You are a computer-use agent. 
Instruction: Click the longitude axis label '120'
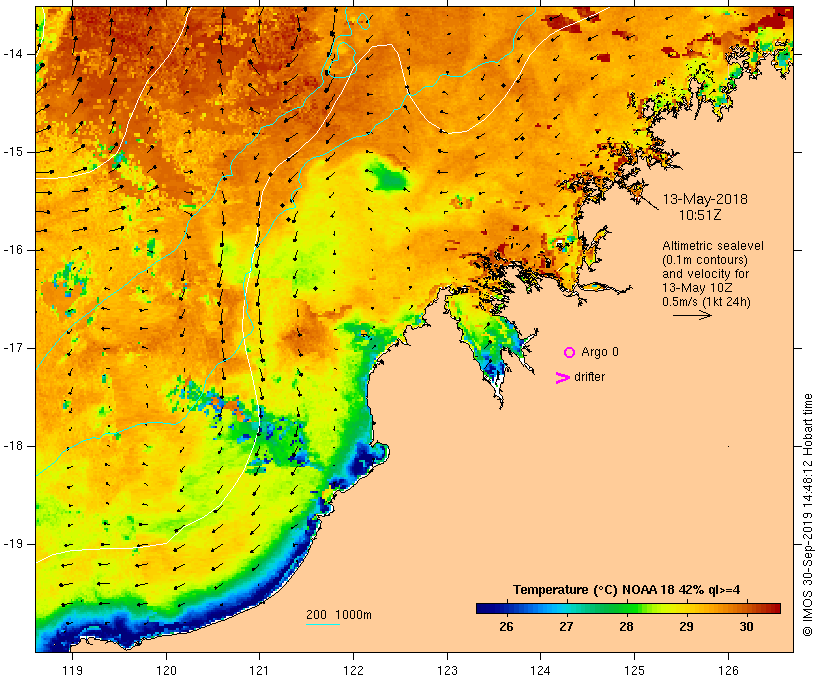(166, 671)
